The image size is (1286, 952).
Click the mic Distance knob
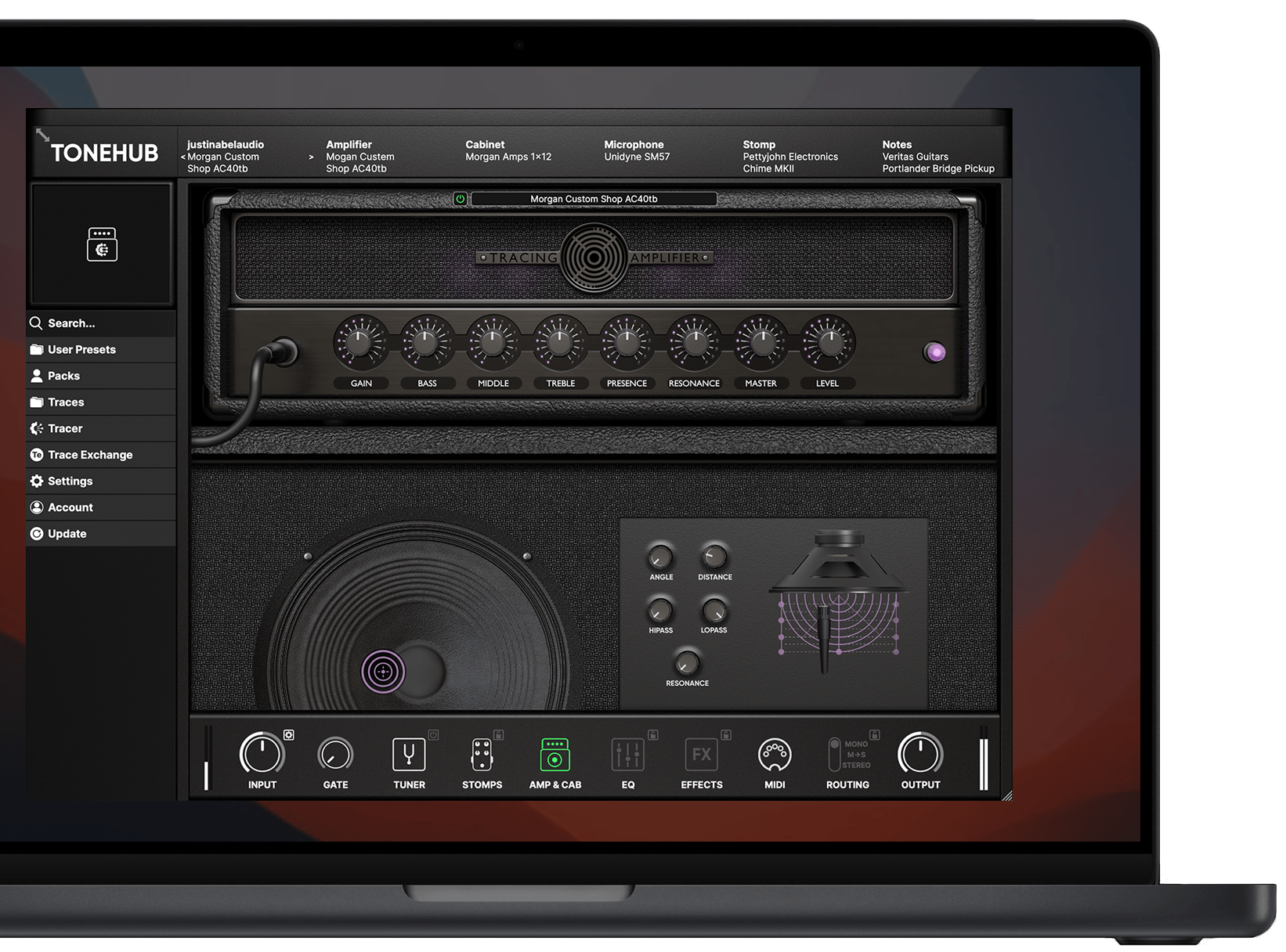(x=714, y=557)
